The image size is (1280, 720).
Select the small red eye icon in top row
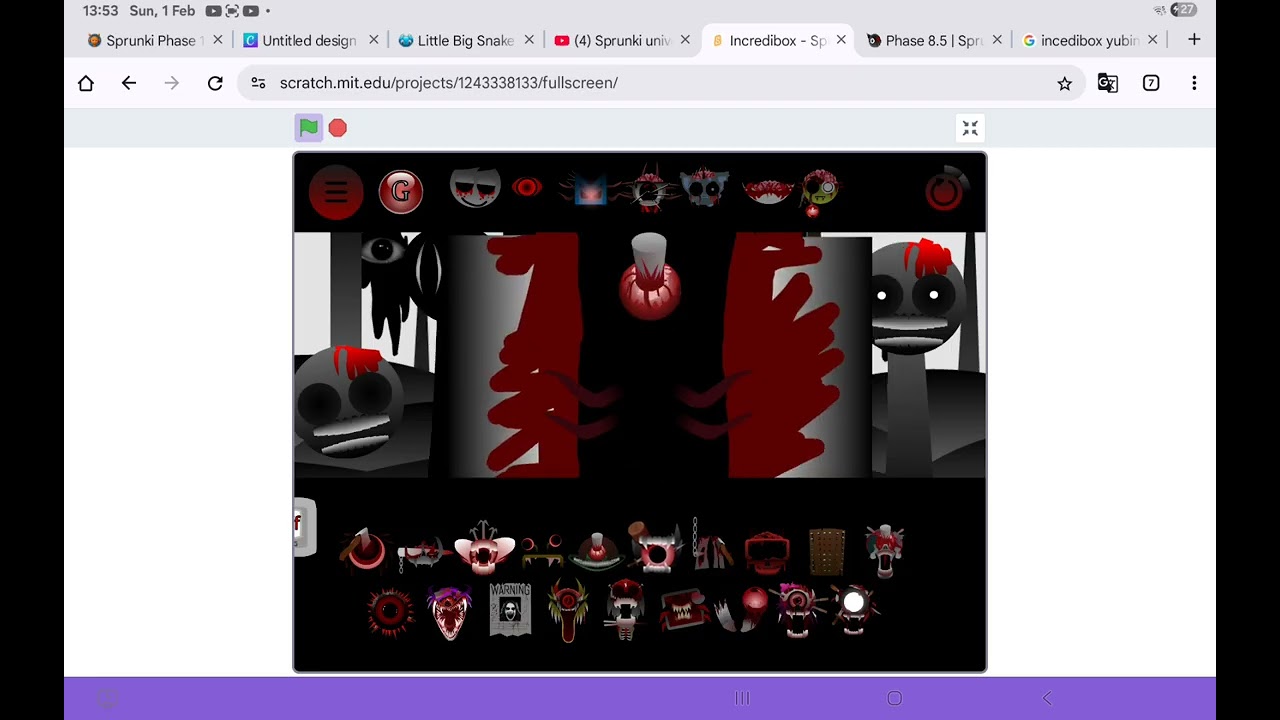(x=527, y=187)
